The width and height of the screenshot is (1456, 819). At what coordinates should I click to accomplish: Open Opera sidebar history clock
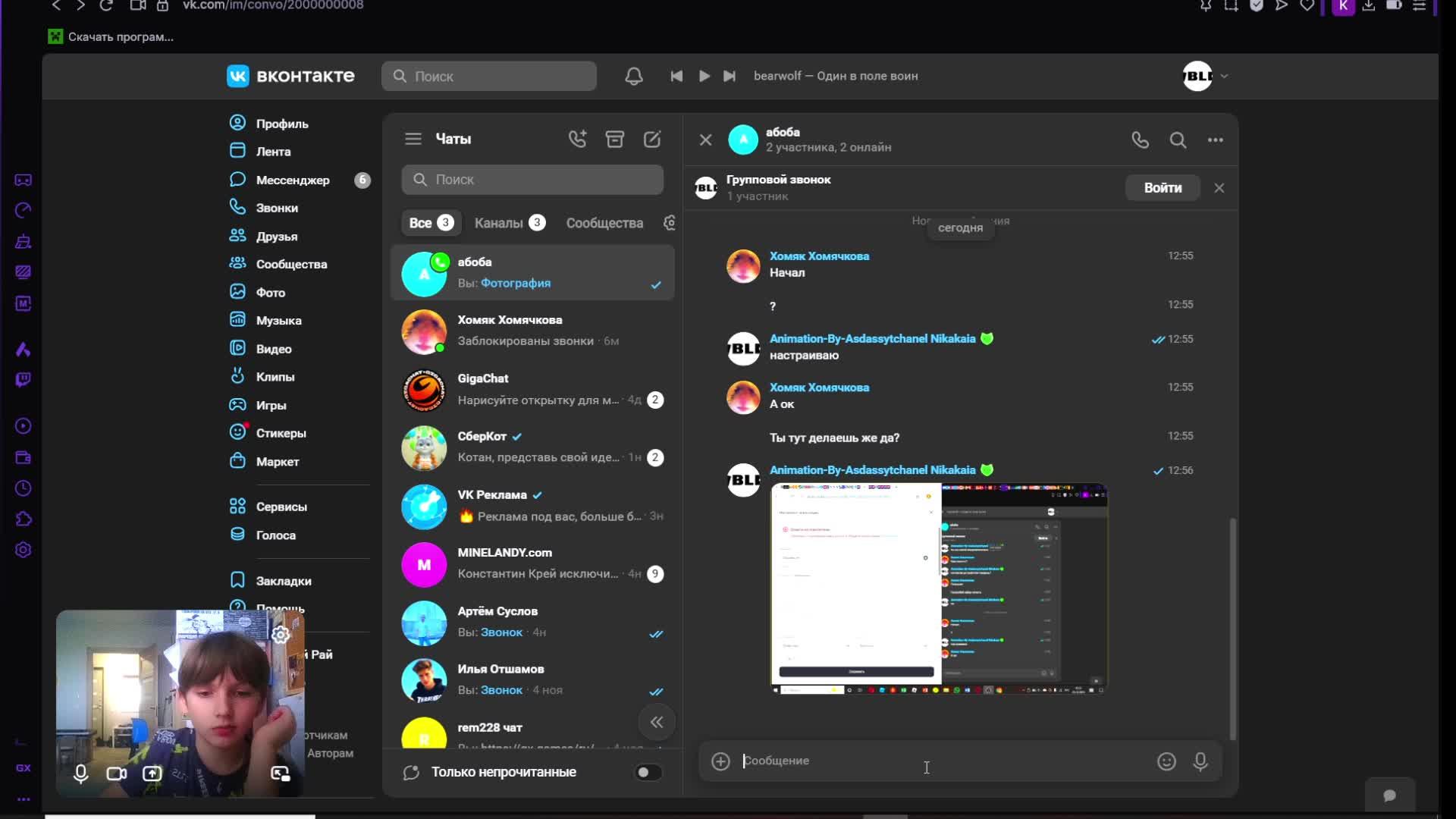(24, 488)
